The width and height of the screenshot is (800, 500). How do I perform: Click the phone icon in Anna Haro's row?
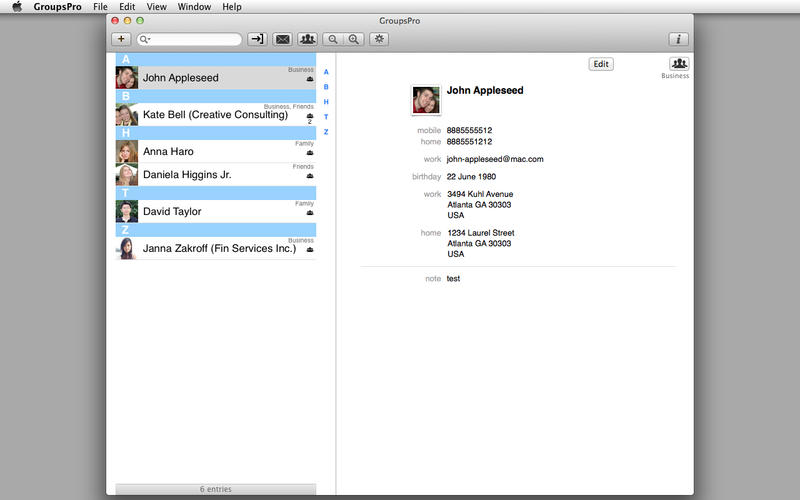pyautogui.click(x=310, y=153)
